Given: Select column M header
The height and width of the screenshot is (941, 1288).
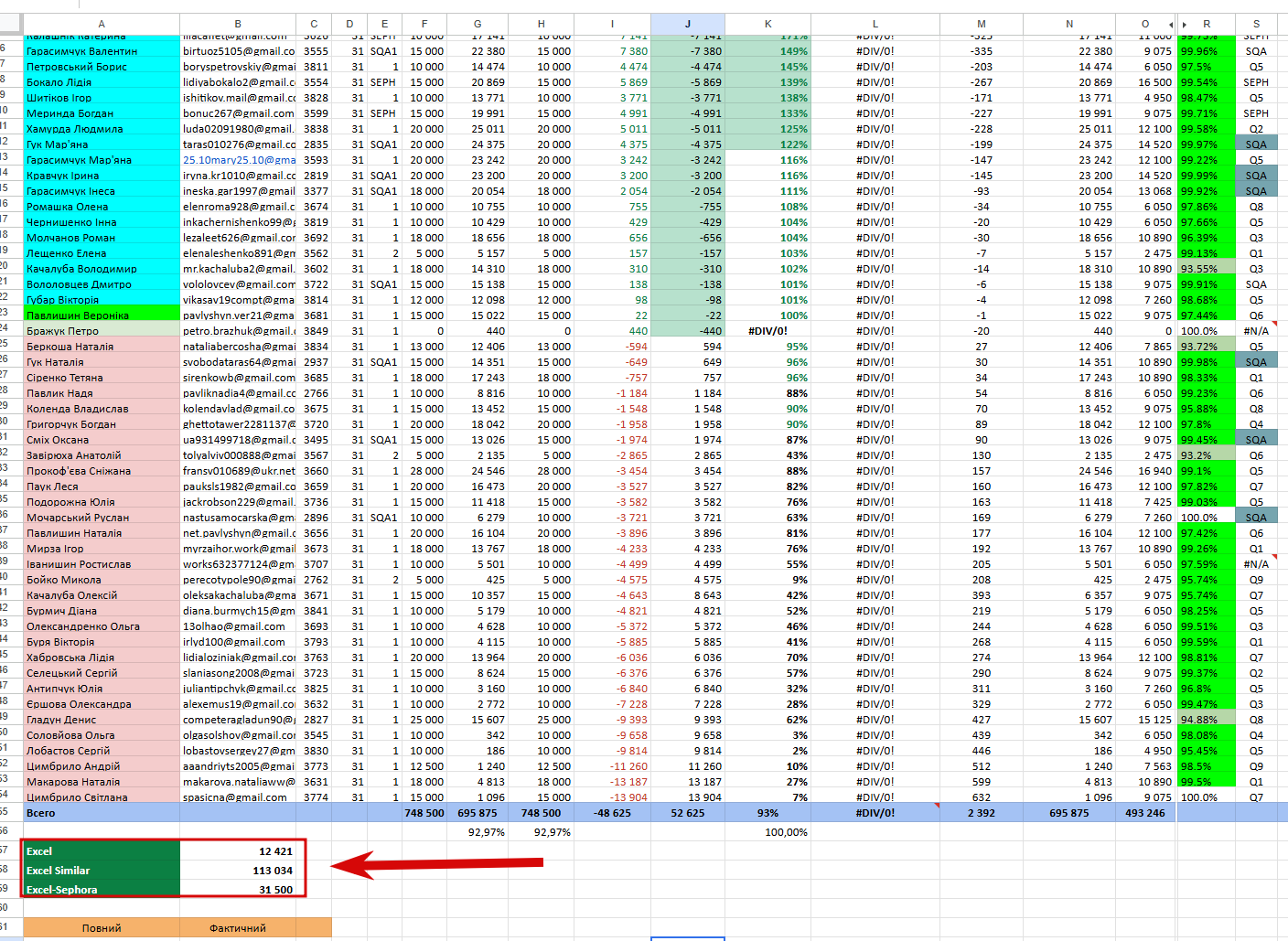Looking at the screenshot, I should pos(982,24).
